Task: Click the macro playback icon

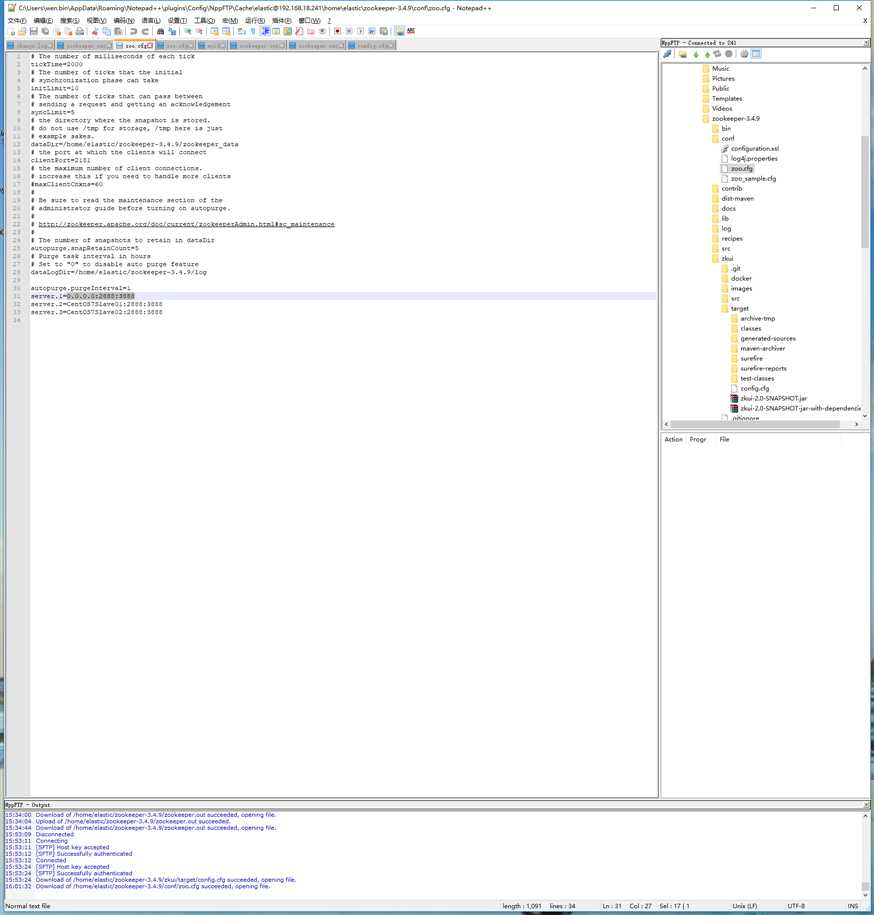Action: (361, 32)
